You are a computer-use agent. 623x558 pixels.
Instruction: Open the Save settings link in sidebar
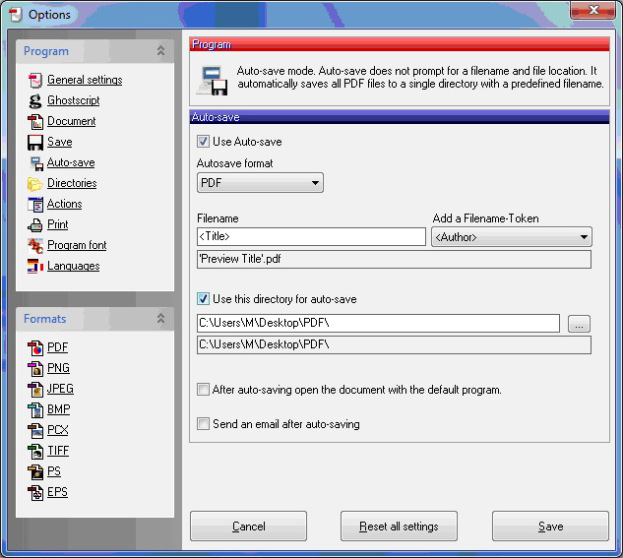tap(60, 142)
